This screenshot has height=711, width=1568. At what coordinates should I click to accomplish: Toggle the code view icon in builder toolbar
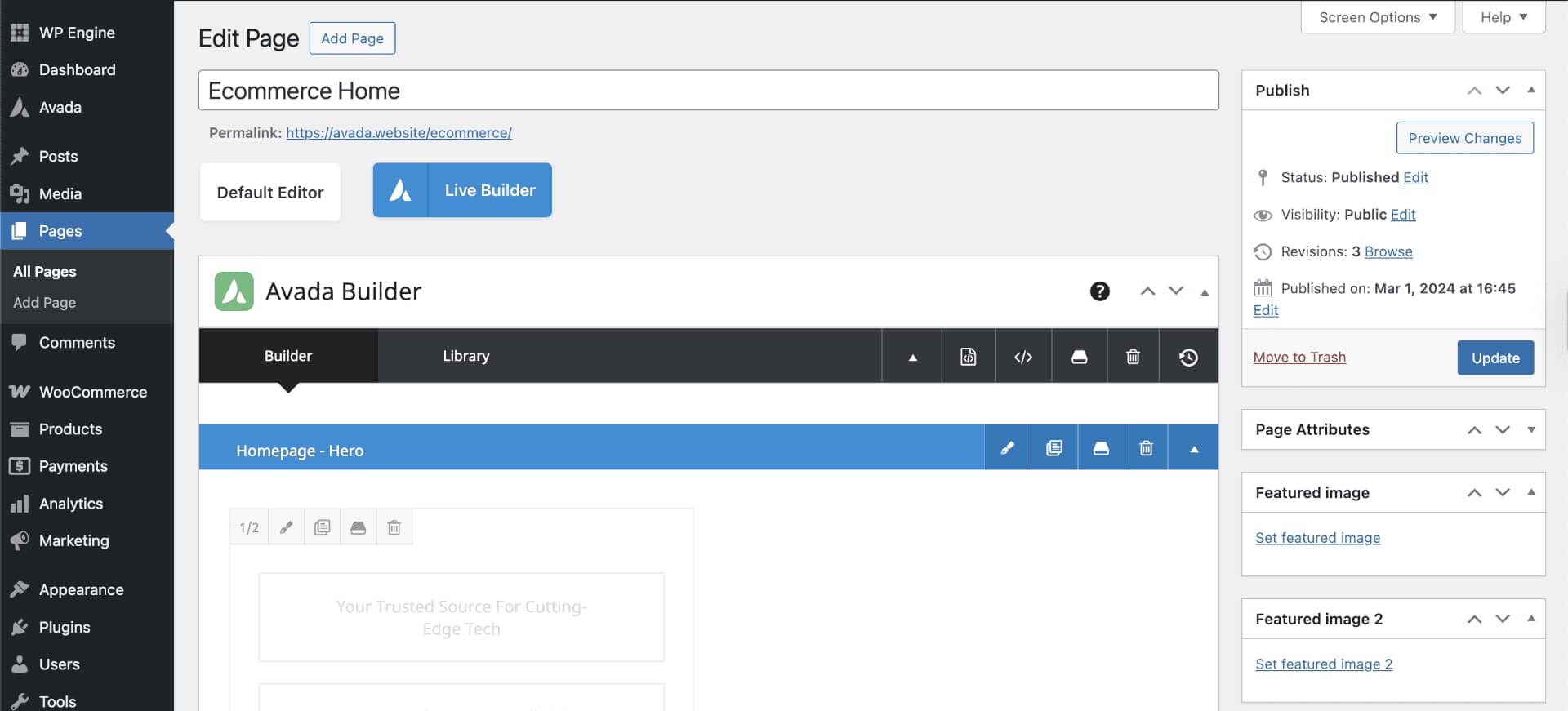pyautogui.click(x=1023, y=357)
